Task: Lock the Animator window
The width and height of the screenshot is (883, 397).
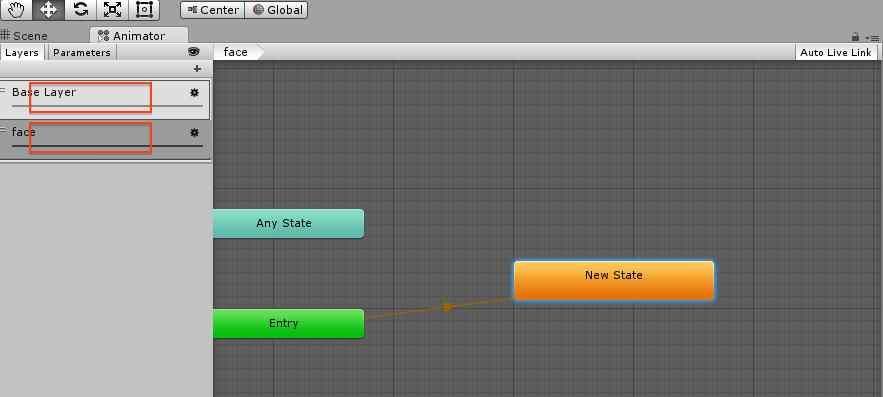Action: (855, 37)
